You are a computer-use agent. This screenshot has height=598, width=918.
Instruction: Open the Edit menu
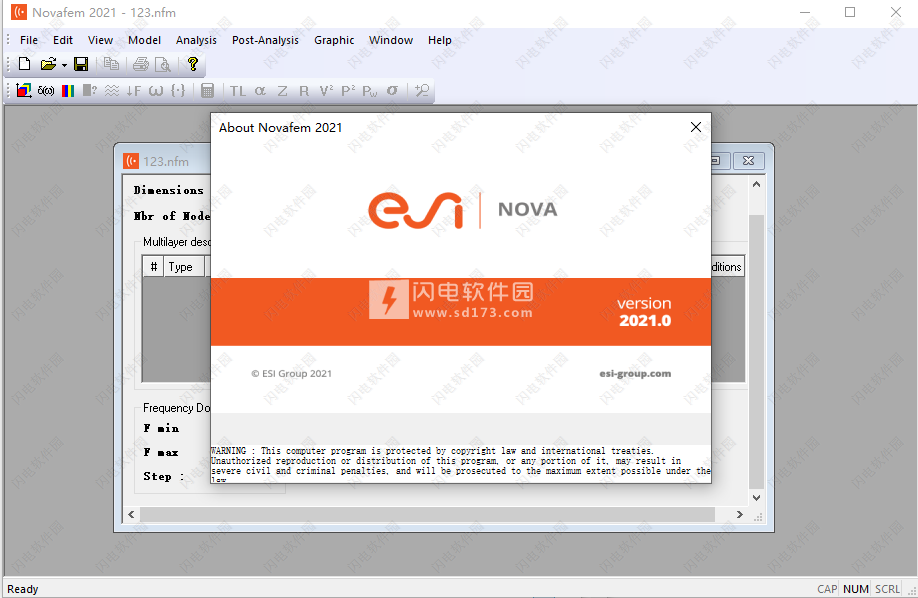pyautogui.click(x=63, y=40)
